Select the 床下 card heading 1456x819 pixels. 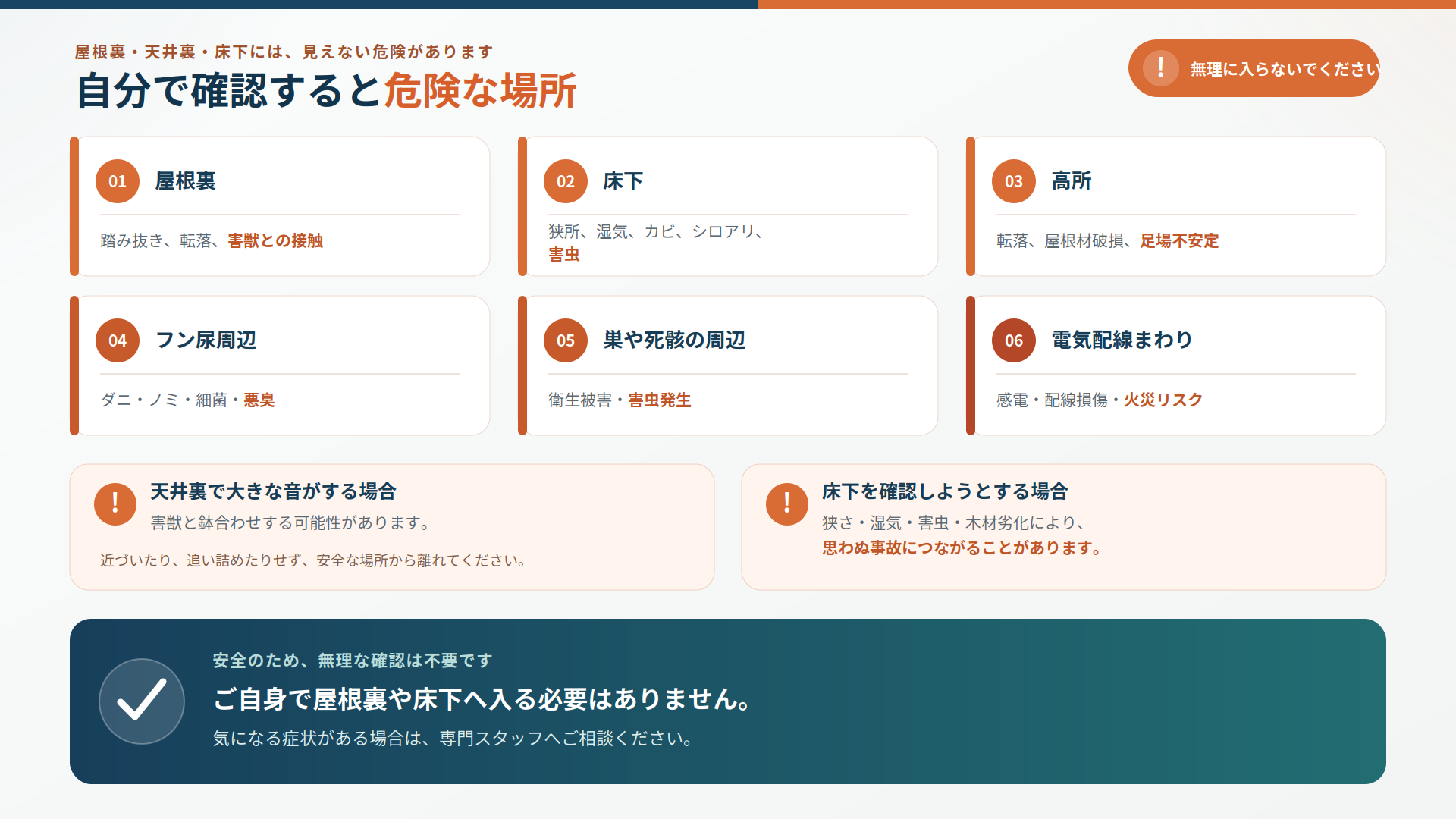tap(623, 181)
